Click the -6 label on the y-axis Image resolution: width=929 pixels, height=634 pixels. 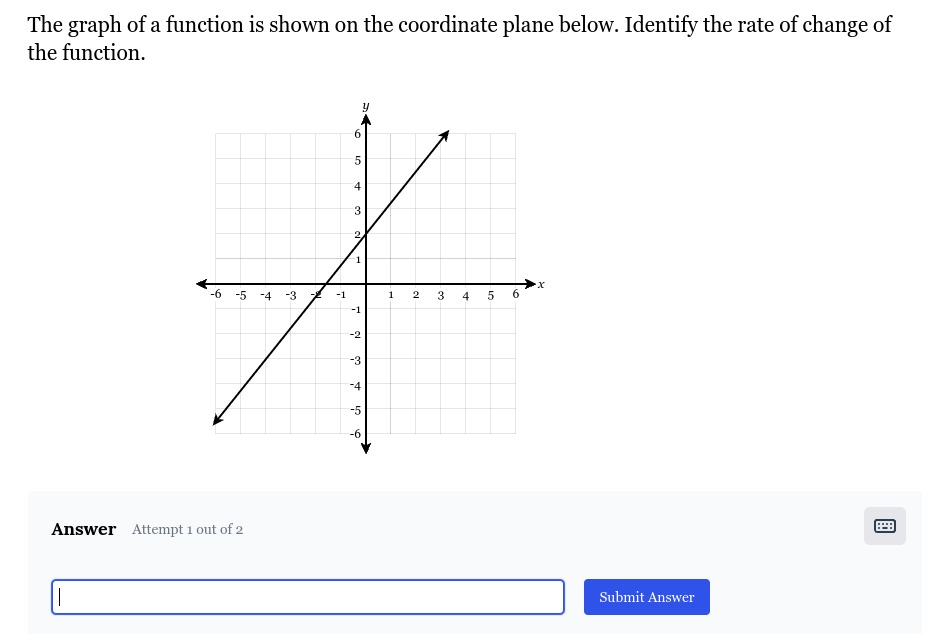355,434
